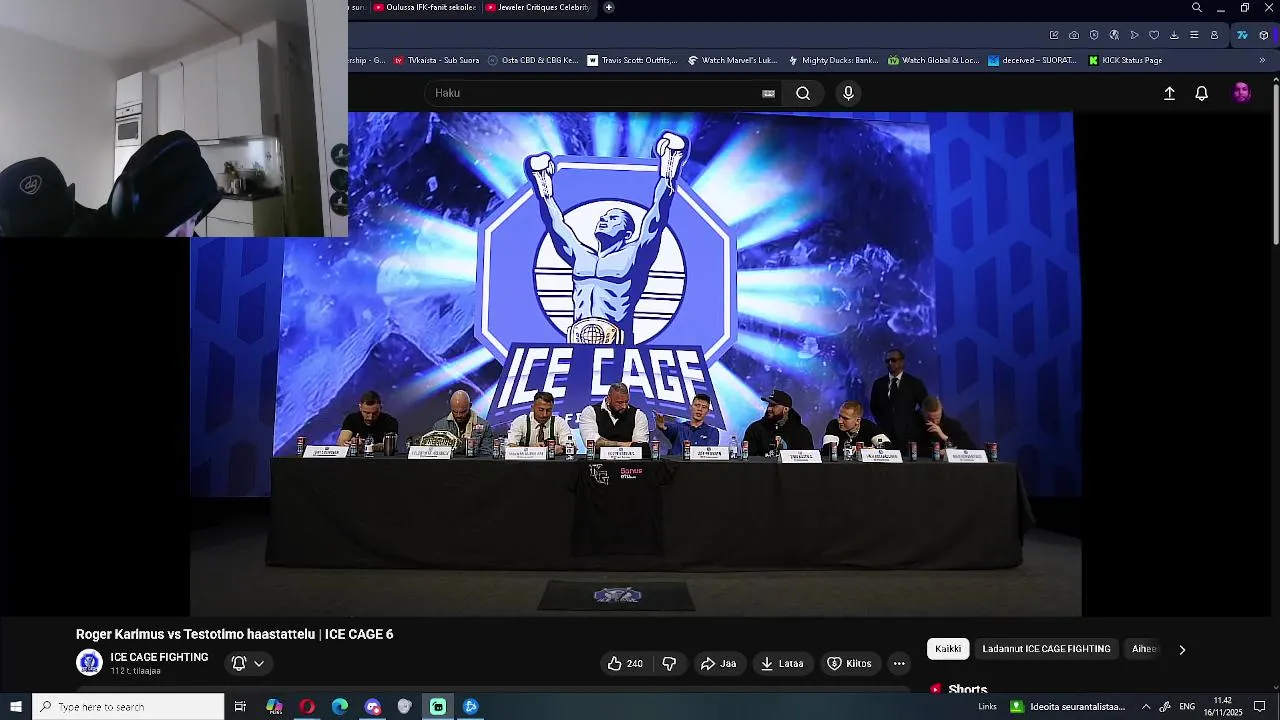The image size is (1280, 720).
Task: Like the video showing 240 likes
Action: [626, 663]
